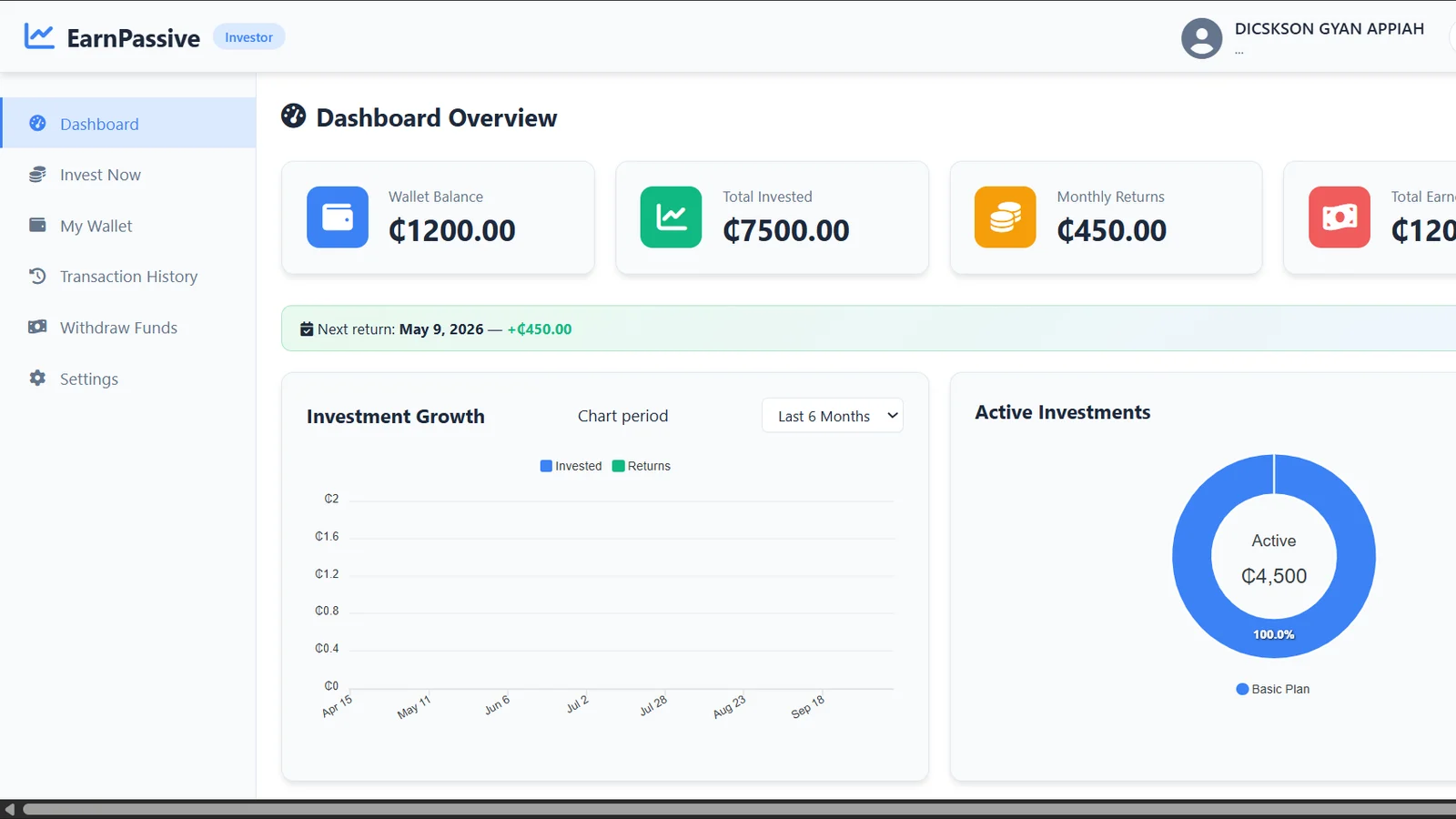Click the EarnPassive brand name

[134, 38]
